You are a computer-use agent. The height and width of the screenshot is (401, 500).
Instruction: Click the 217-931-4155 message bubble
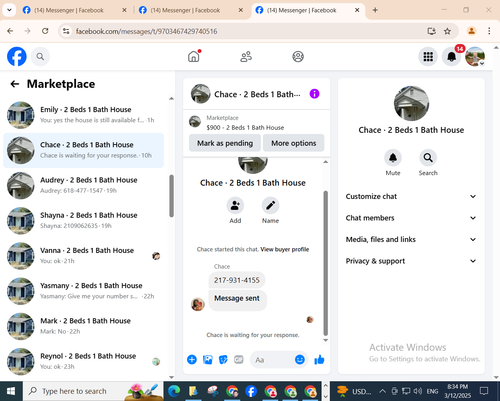(x=237, y=280)
